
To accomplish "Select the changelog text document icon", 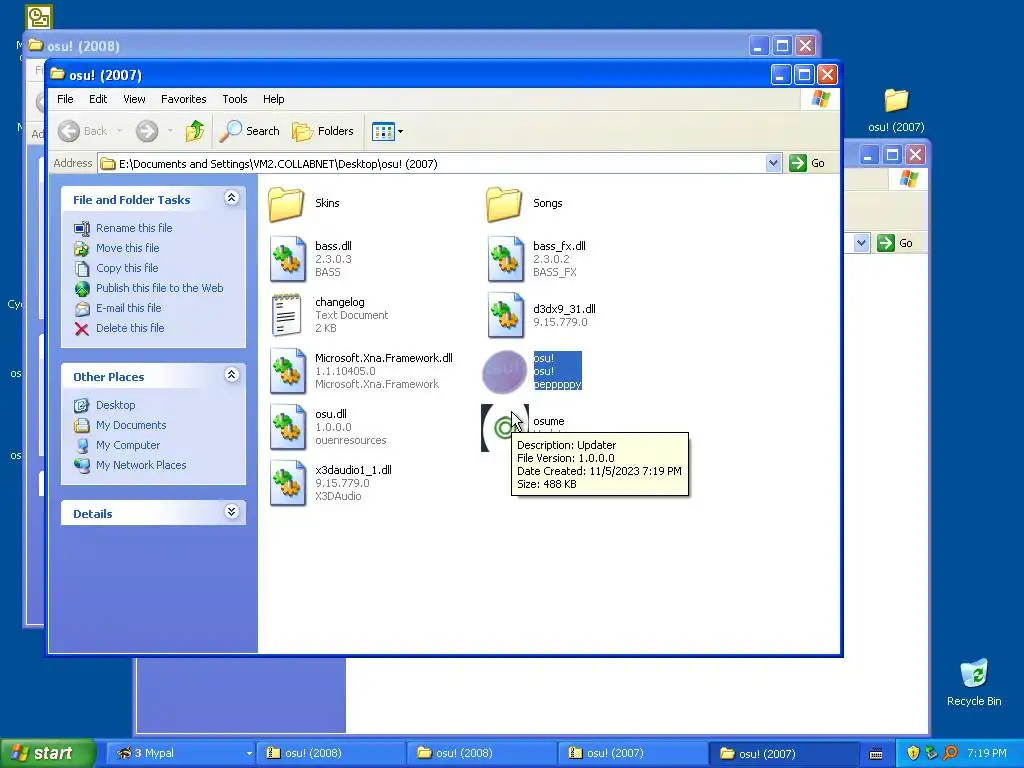I will point(287,315).
